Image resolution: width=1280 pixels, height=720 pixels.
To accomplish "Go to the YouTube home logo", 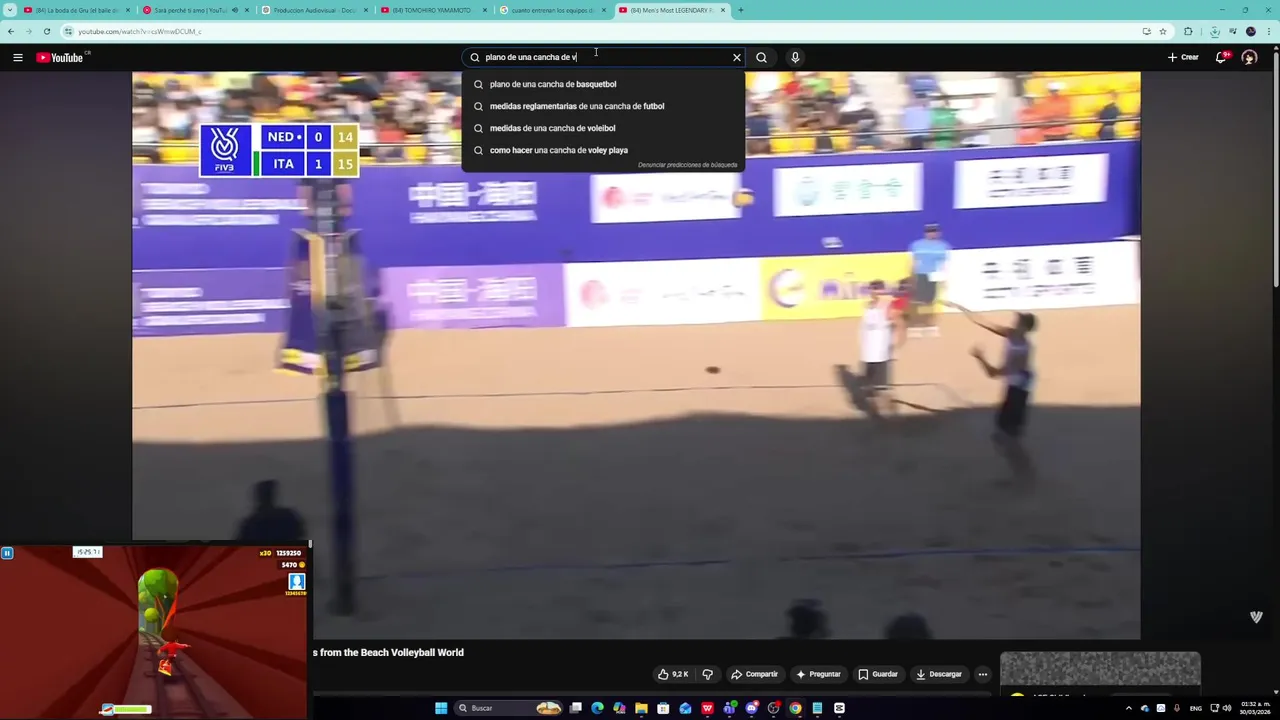I will pos(61,57).
